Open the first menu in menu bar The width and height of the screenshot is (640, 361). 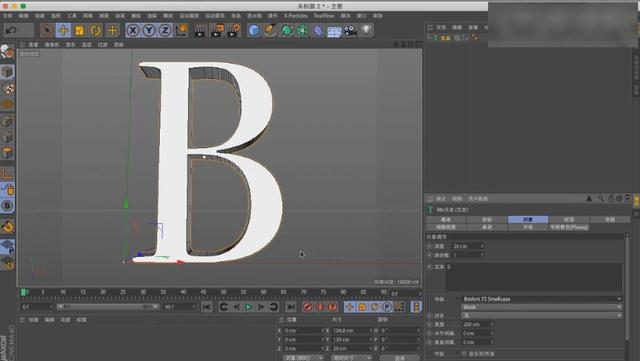[8, 16]
